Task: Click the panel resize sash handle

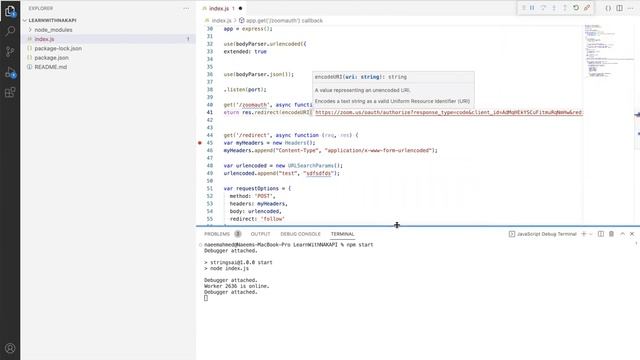Action: click(x=418, y=226)
